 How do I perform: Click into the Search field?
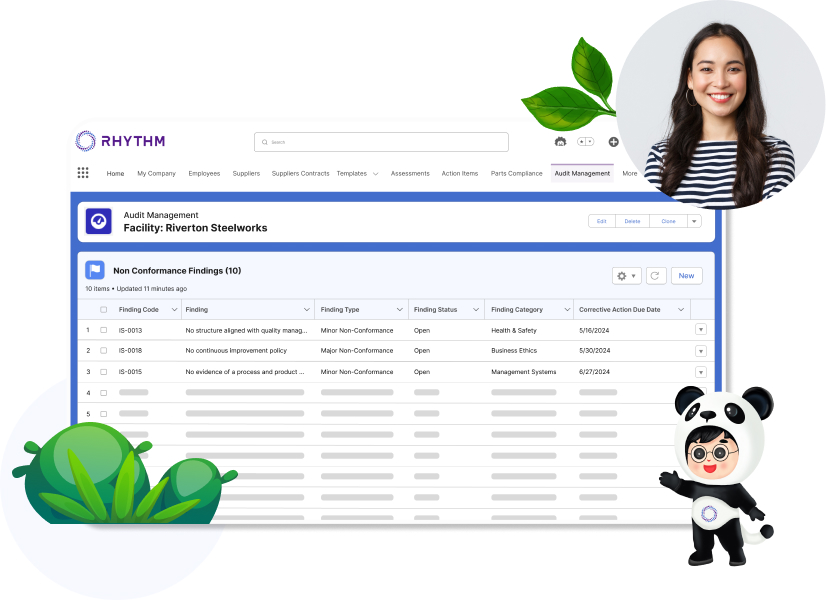pos(381,142)
